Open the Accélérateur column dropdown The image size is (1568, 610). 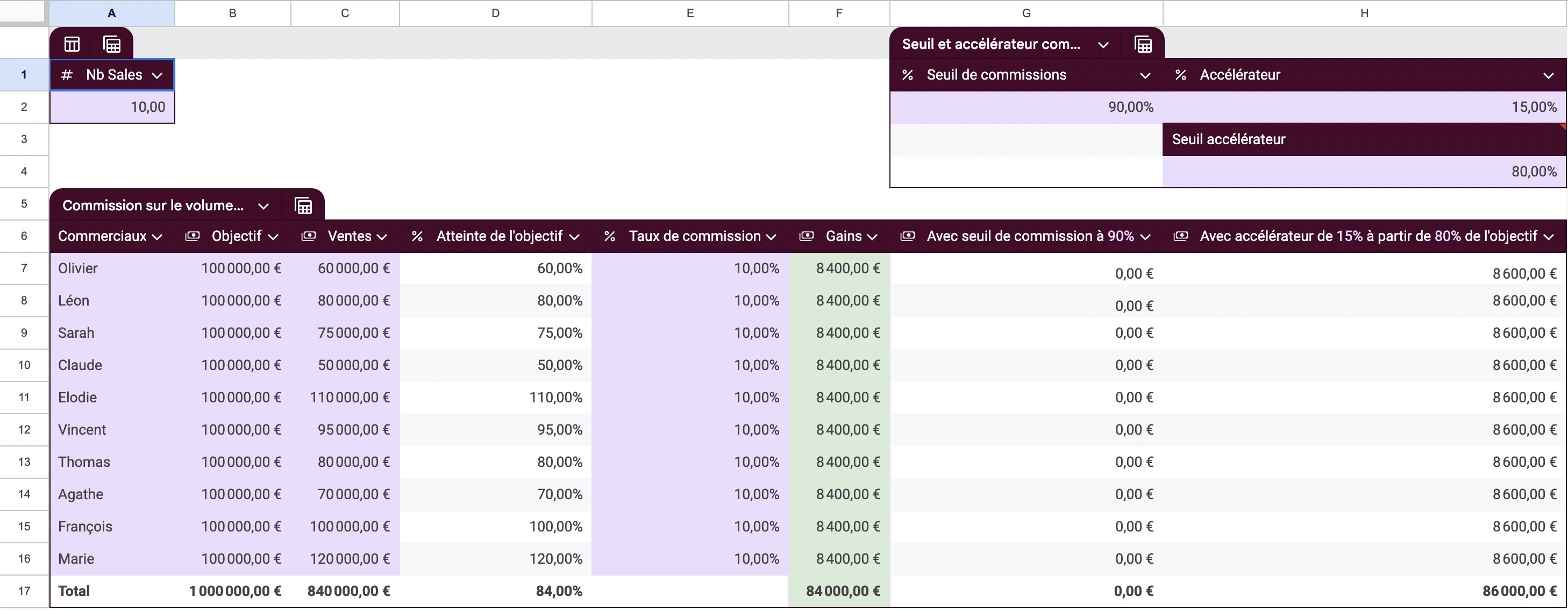coord(1549,75)
